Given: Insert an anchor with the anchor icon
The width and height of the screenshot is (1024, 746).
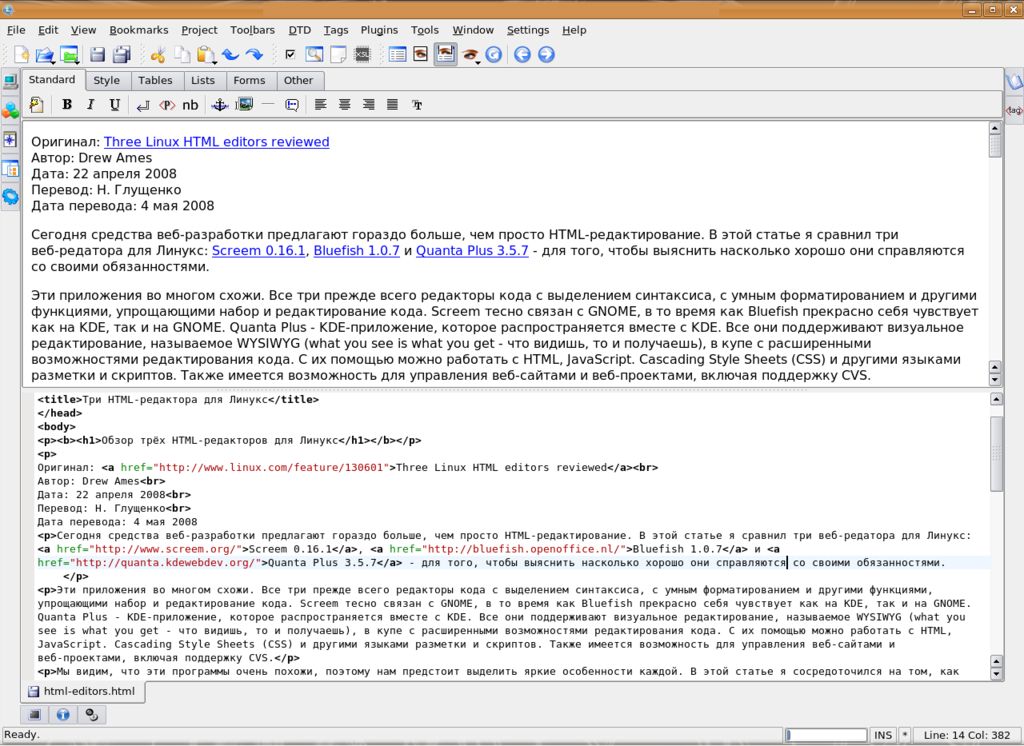Looking at the screenshot, I should 219,105.
